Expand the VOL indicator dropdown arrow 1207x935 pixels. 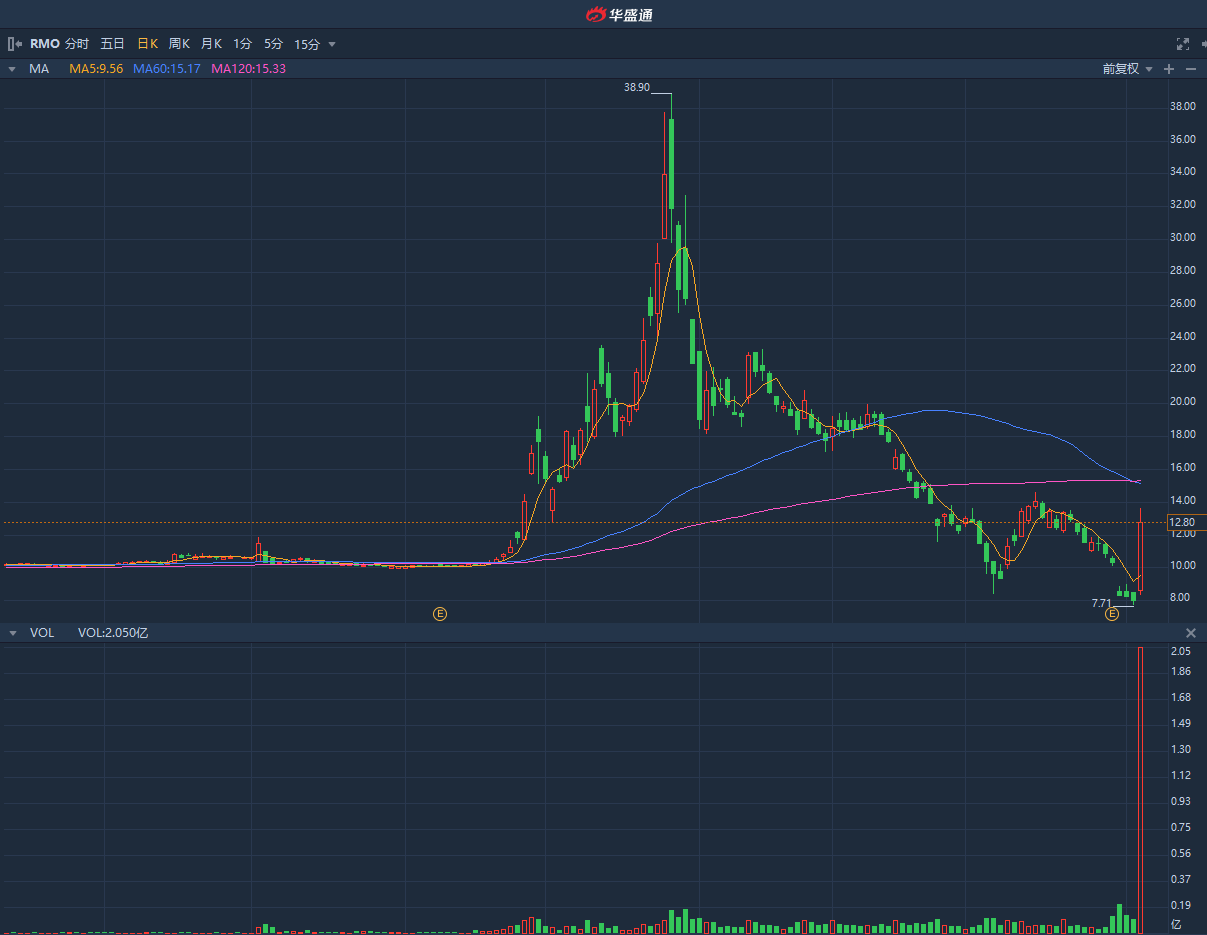[x=12, y=633]
